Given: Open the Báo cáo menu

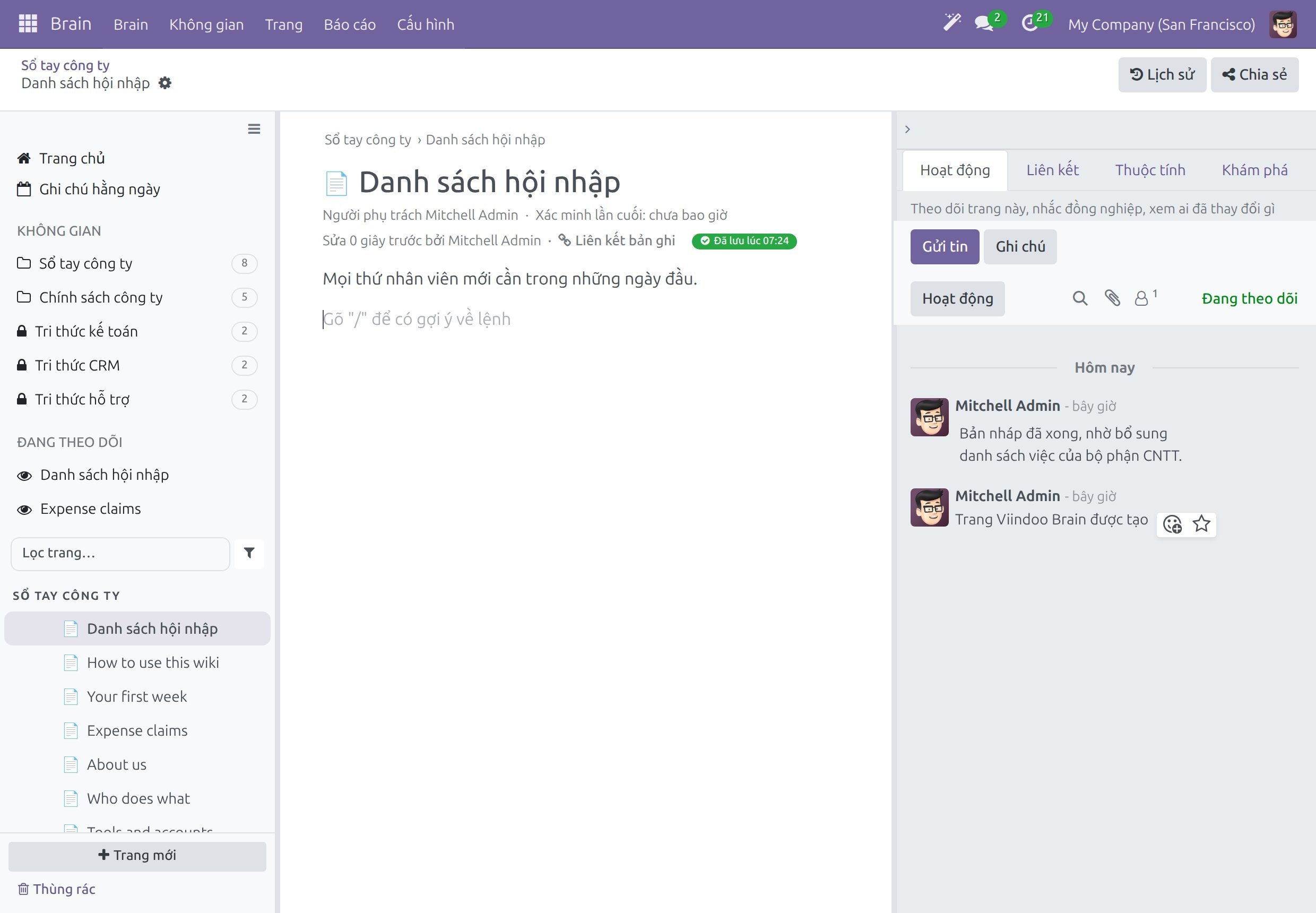Looking at the screenshot, I should (350, 24).
